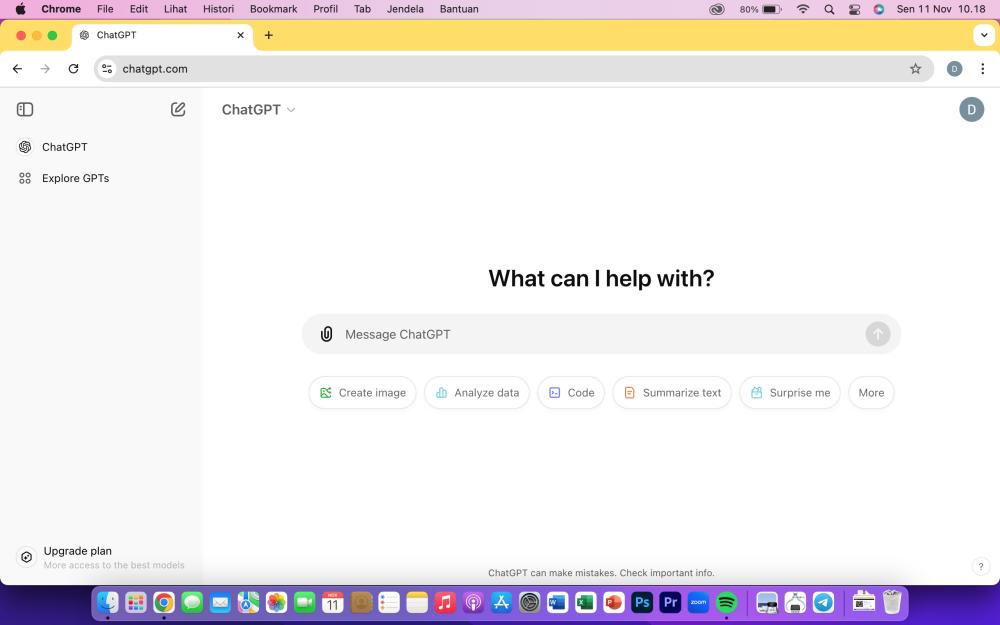Open Microsoft Word from the Dock
The height and width of the screenshot is (625, 1000).
coord(557,602)
